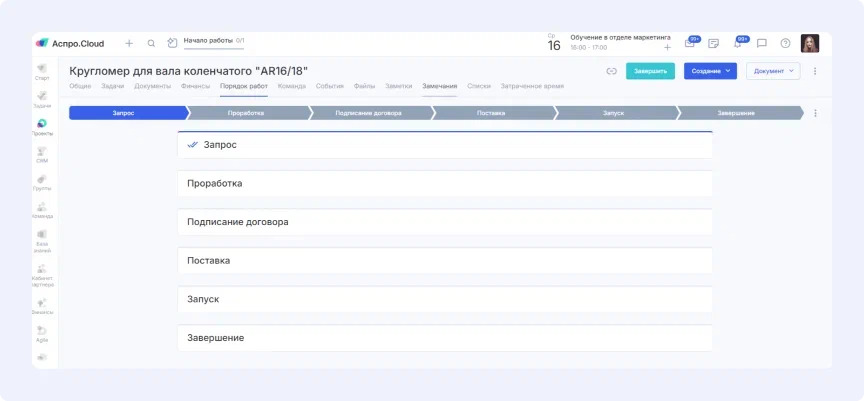Copy project link with chain icon
Image resolution: width=864 pixels, height=401 pixels.
coord(611,71)
